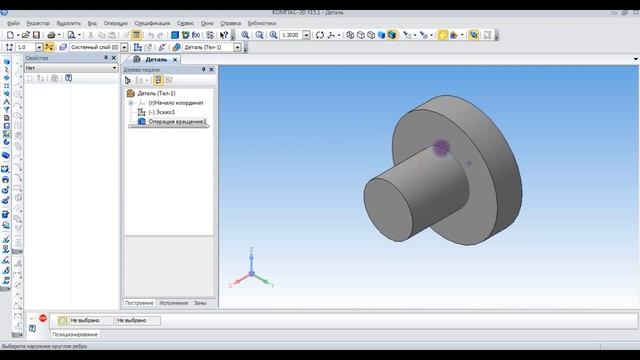
Task: Create a new document with the New icon
Action: pos(10,35)
